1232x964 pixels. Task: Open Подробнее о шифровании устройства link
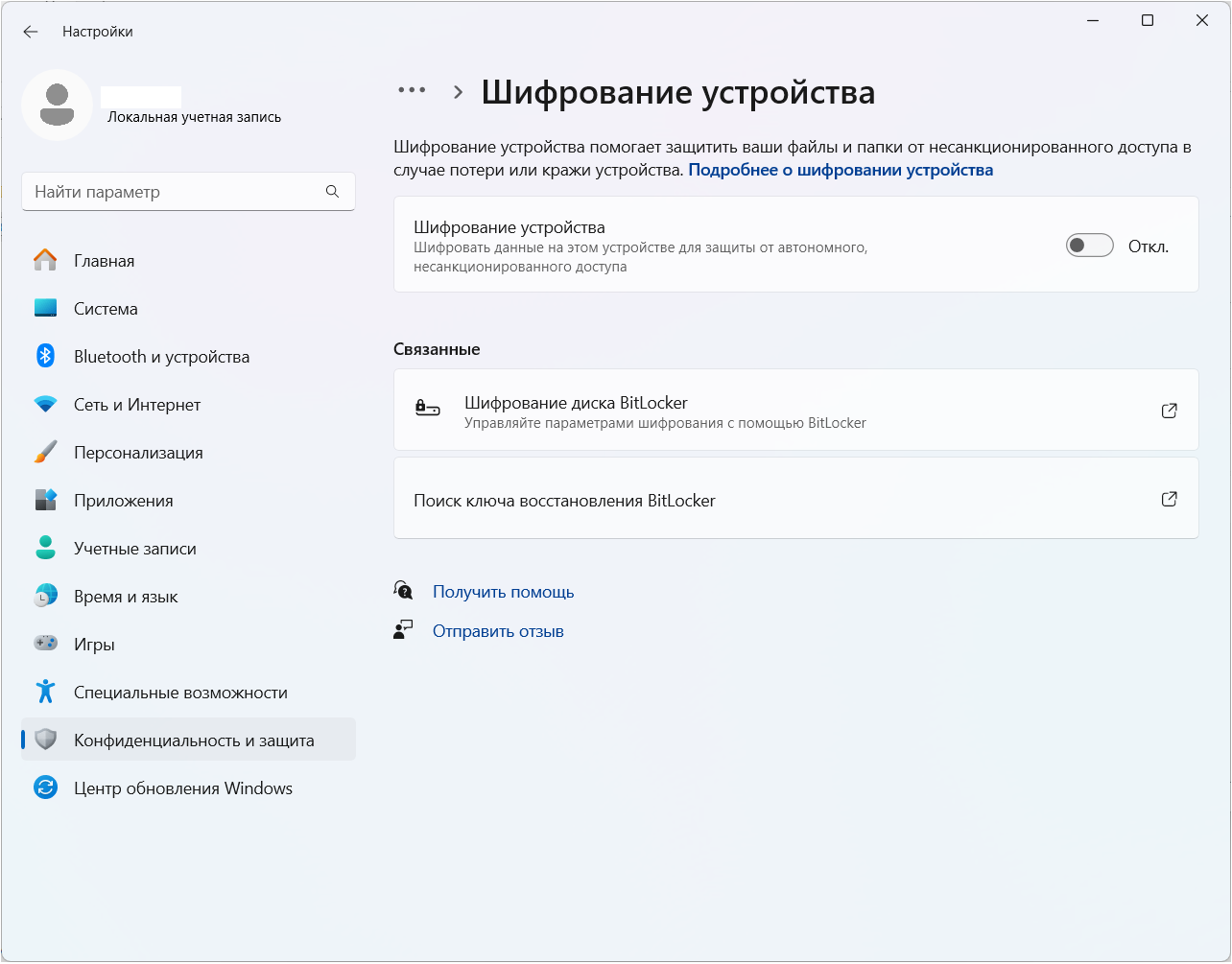point(841,170)
